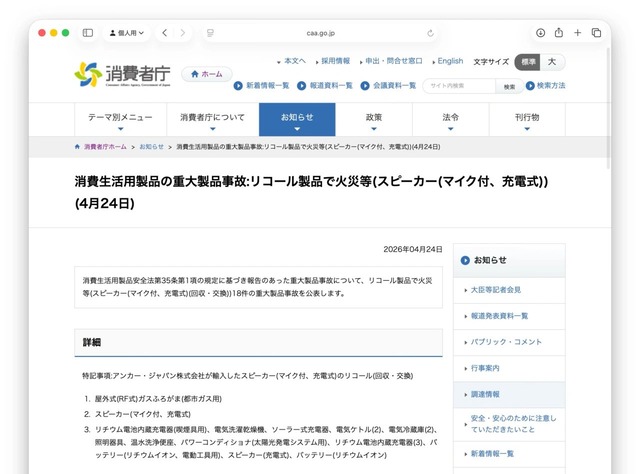Open a new tab with plus icon
Viewport: 640px width, 474px height.
point(578,33)
